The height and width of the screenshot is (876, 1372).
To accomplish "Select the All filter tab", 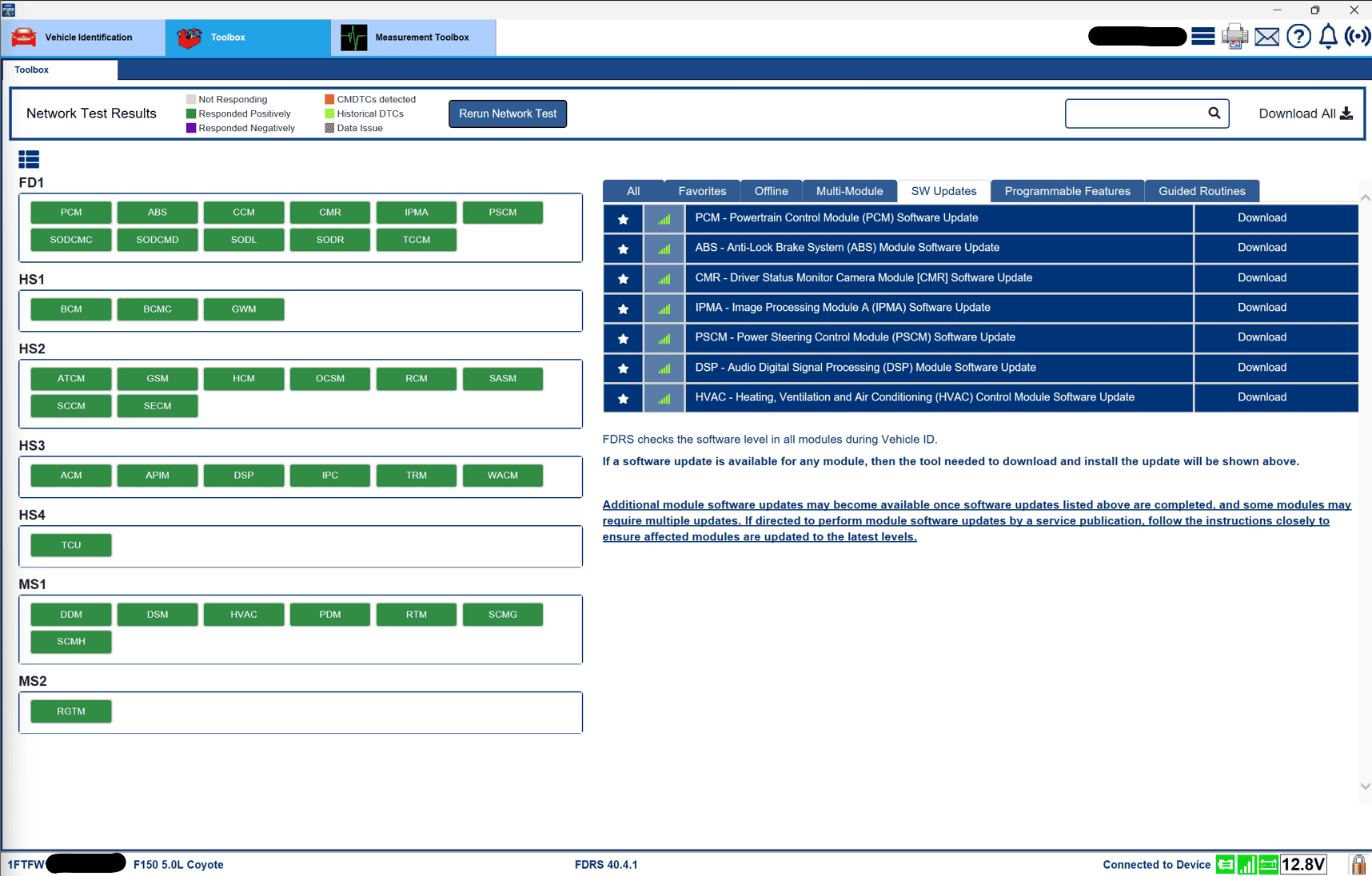I will (x=633, y=191).
